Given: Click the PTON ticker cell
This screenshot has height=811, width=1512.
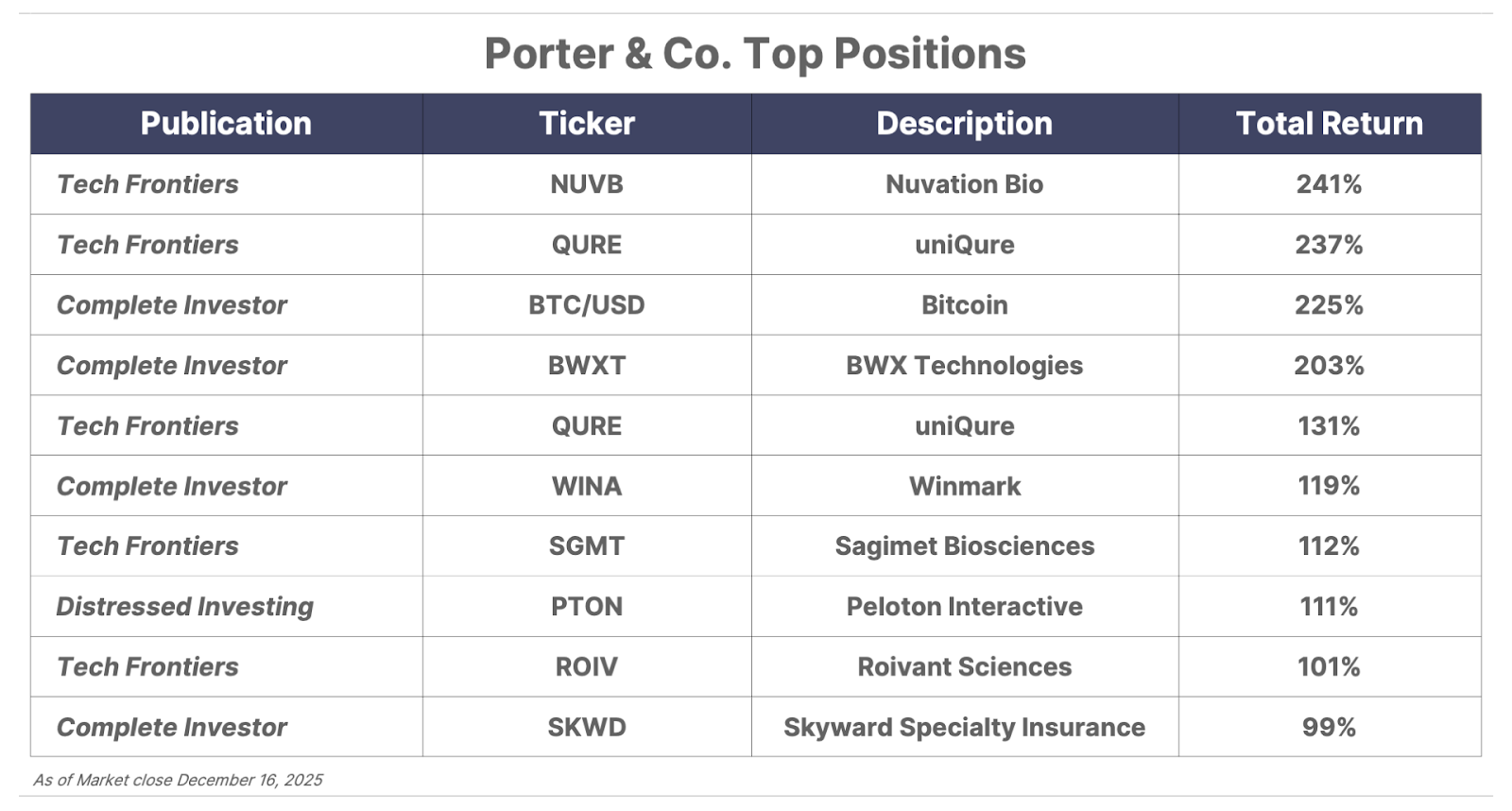Looking at the screenshot, I should pyautogui.click(x=587, y=607).
